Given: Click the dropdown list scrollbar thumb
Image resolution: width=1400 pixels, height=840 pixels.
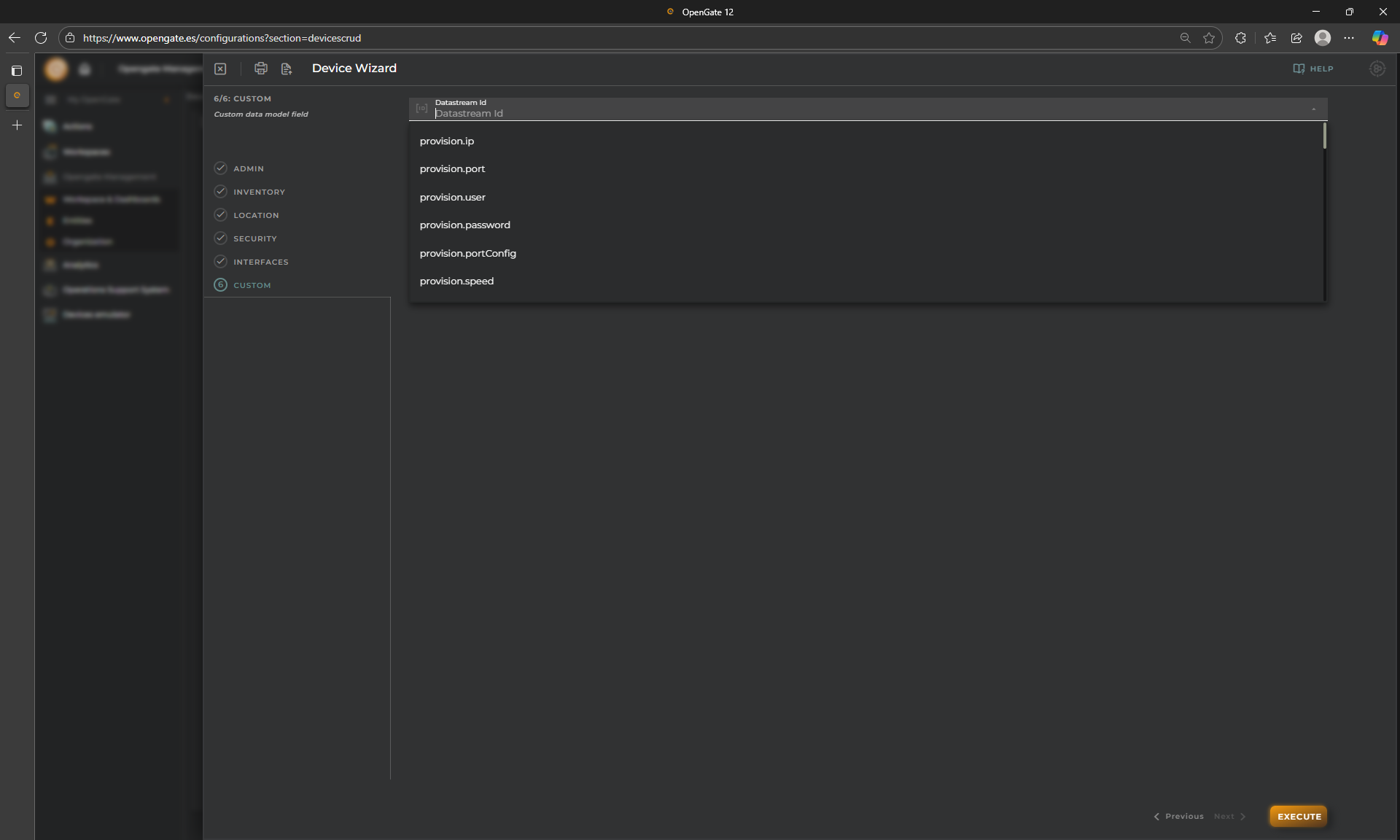Looking at the screenshot, I should point(1324,136).
